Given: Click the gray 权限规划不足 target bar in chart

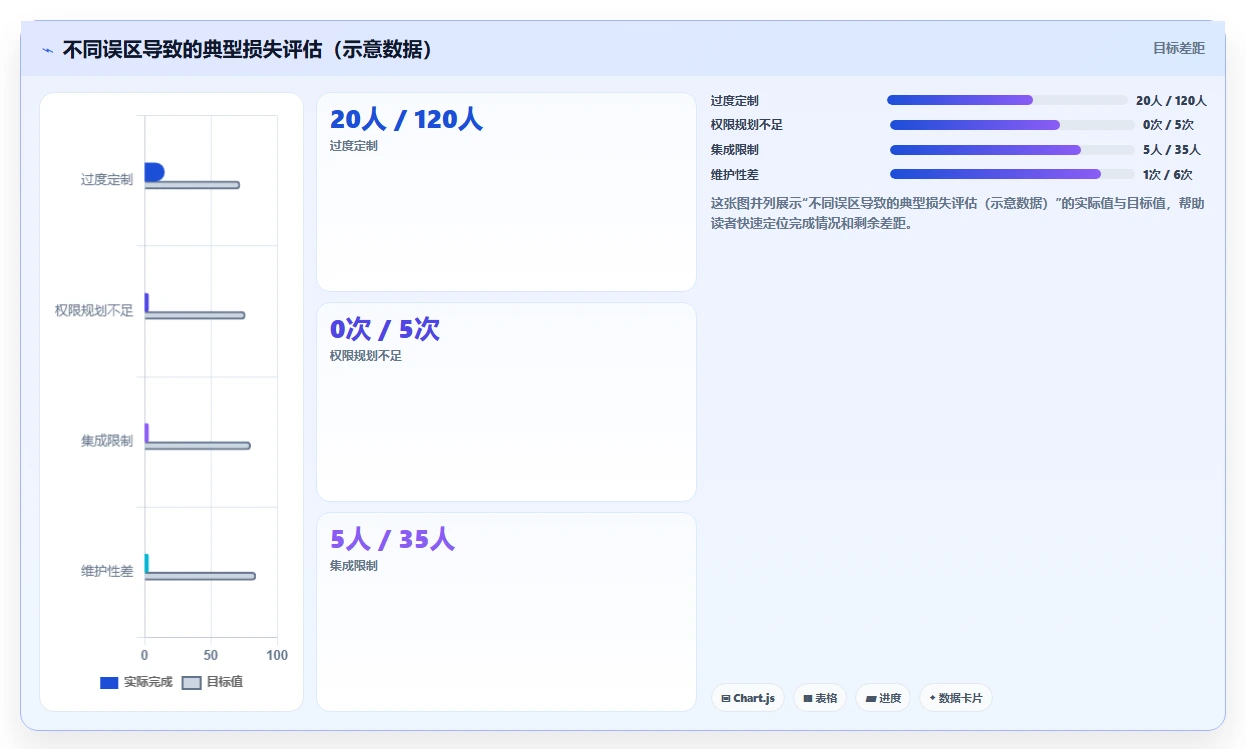Looking at the screenshot, I should (x=195, y=315).
